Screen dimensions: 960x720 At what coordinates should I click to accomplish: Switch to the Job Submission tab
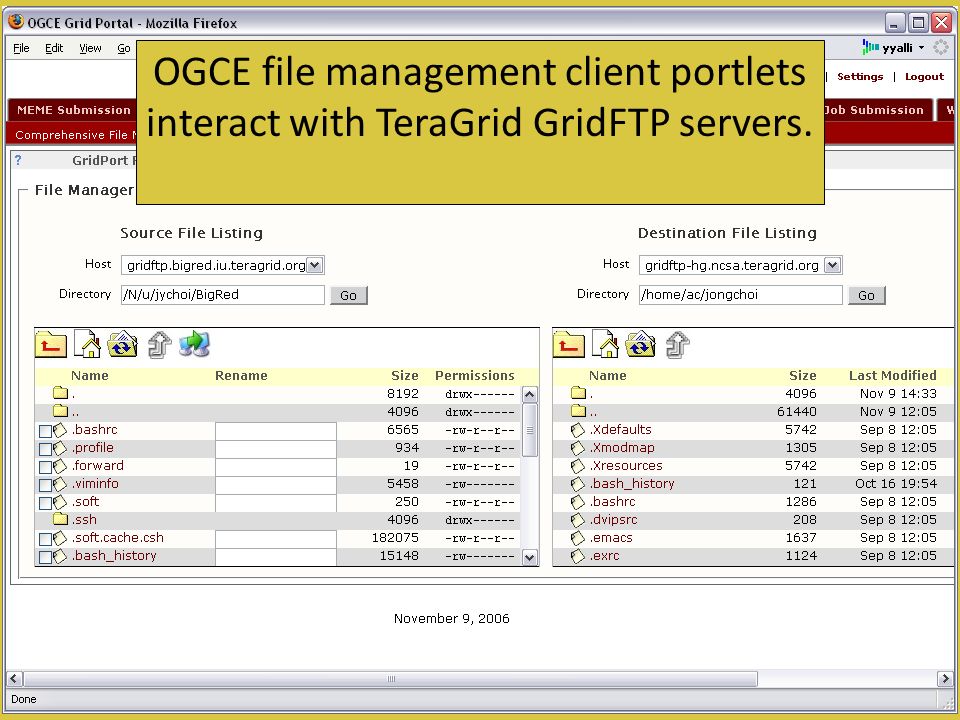878,110
